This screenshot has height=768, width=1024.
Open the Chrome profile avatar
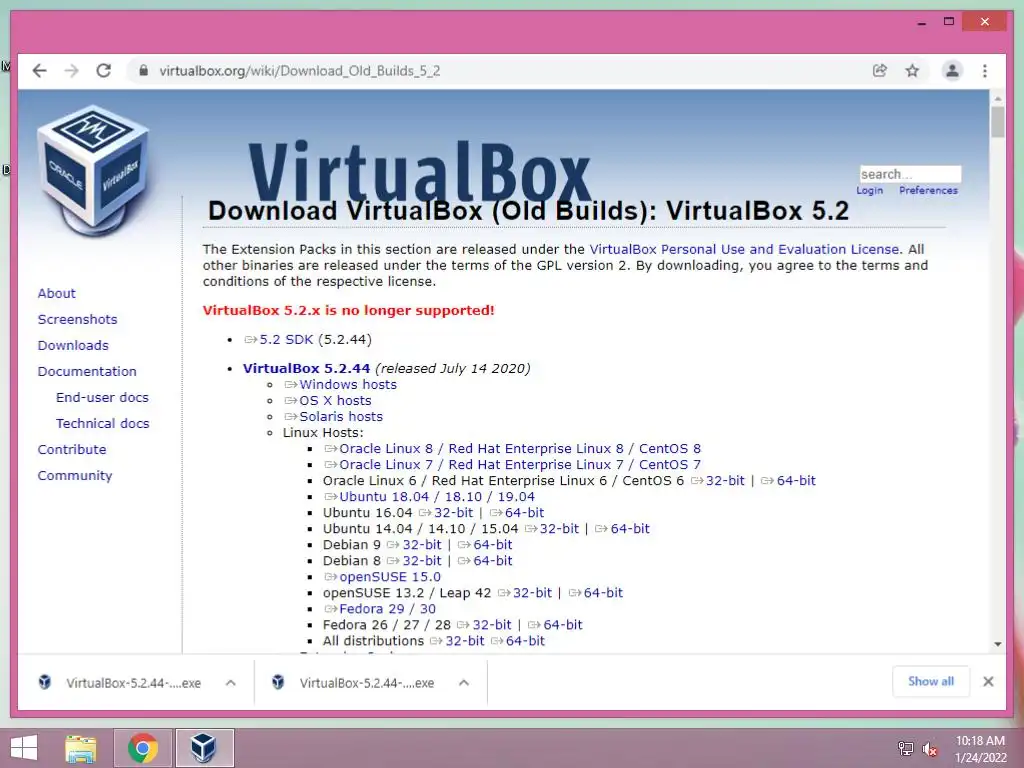pyautogui.click(x=952, y=71)
